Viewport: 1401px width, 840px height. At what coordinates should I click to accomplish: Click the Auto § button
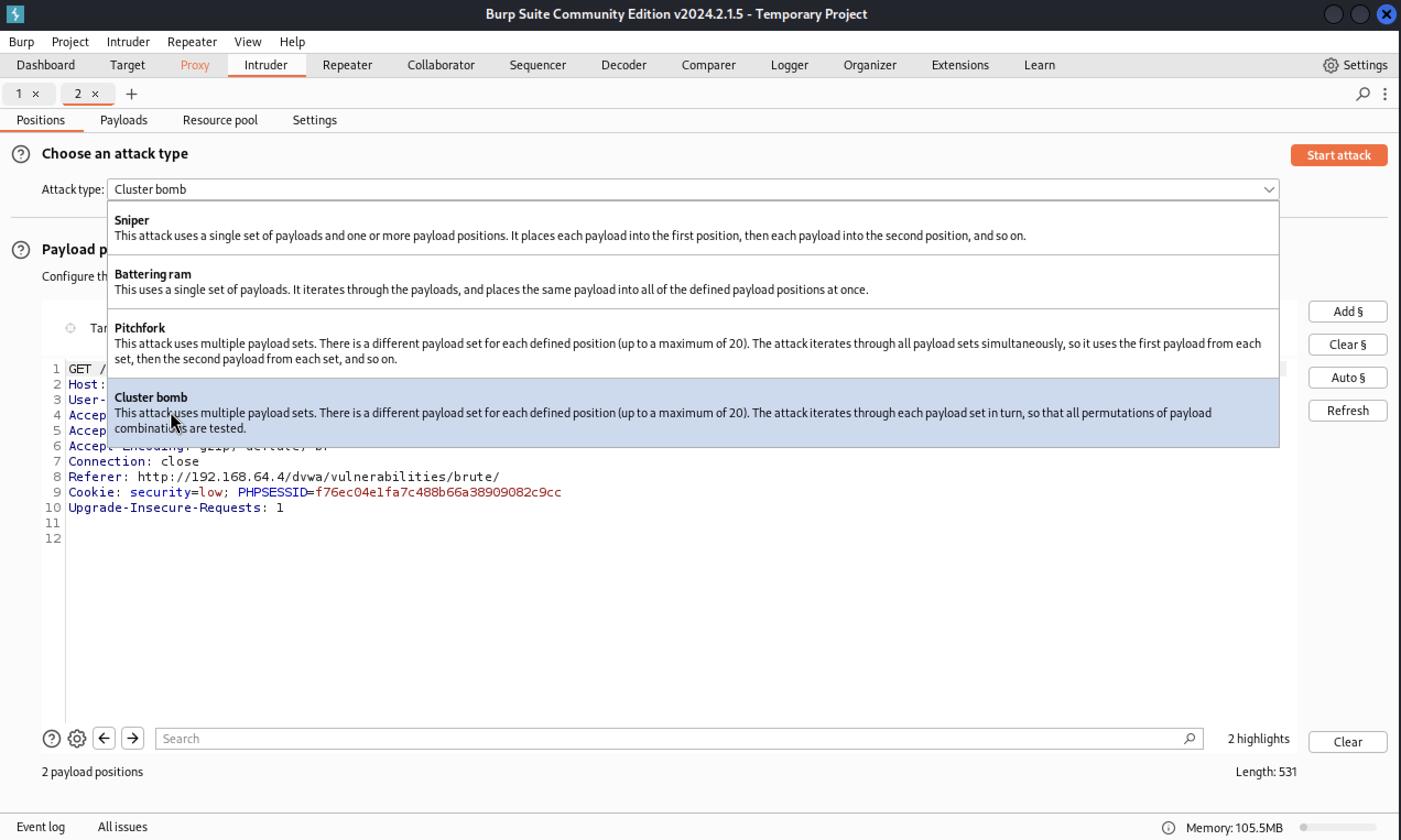(1347, 378)
